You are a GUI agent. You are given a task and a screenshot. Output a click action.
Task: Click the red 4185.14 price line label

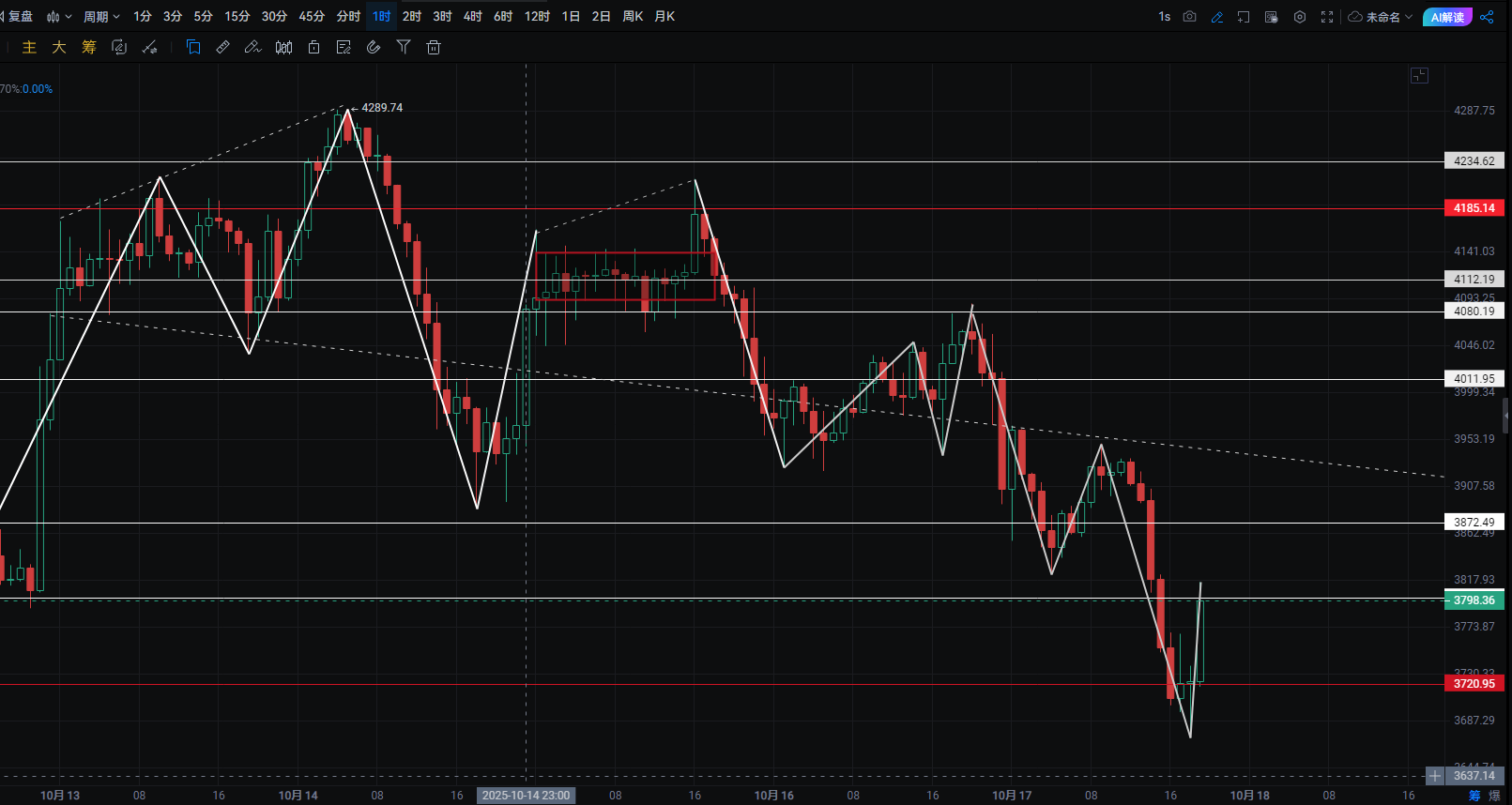pos(1474,208)
